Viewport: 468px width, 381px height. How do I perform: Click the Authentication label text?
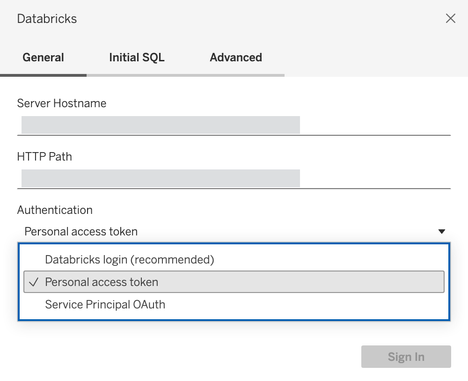tap(55, 210)
